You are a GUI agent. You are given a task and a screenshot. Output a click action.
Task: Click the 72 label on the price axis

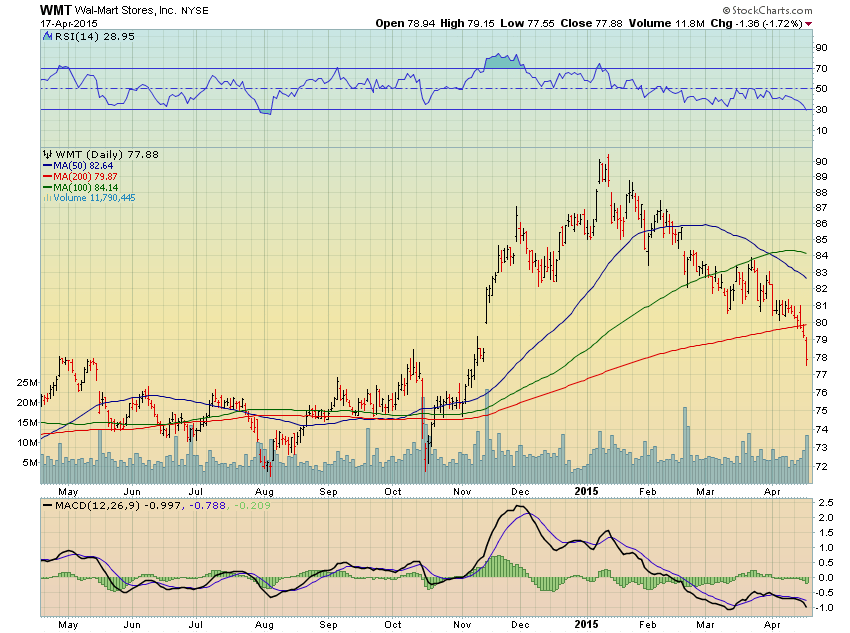point(821,467)
